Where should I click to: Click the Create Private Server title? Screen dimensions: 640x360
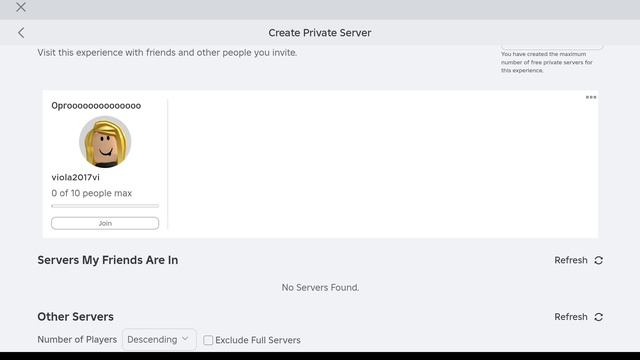(320, 33)
